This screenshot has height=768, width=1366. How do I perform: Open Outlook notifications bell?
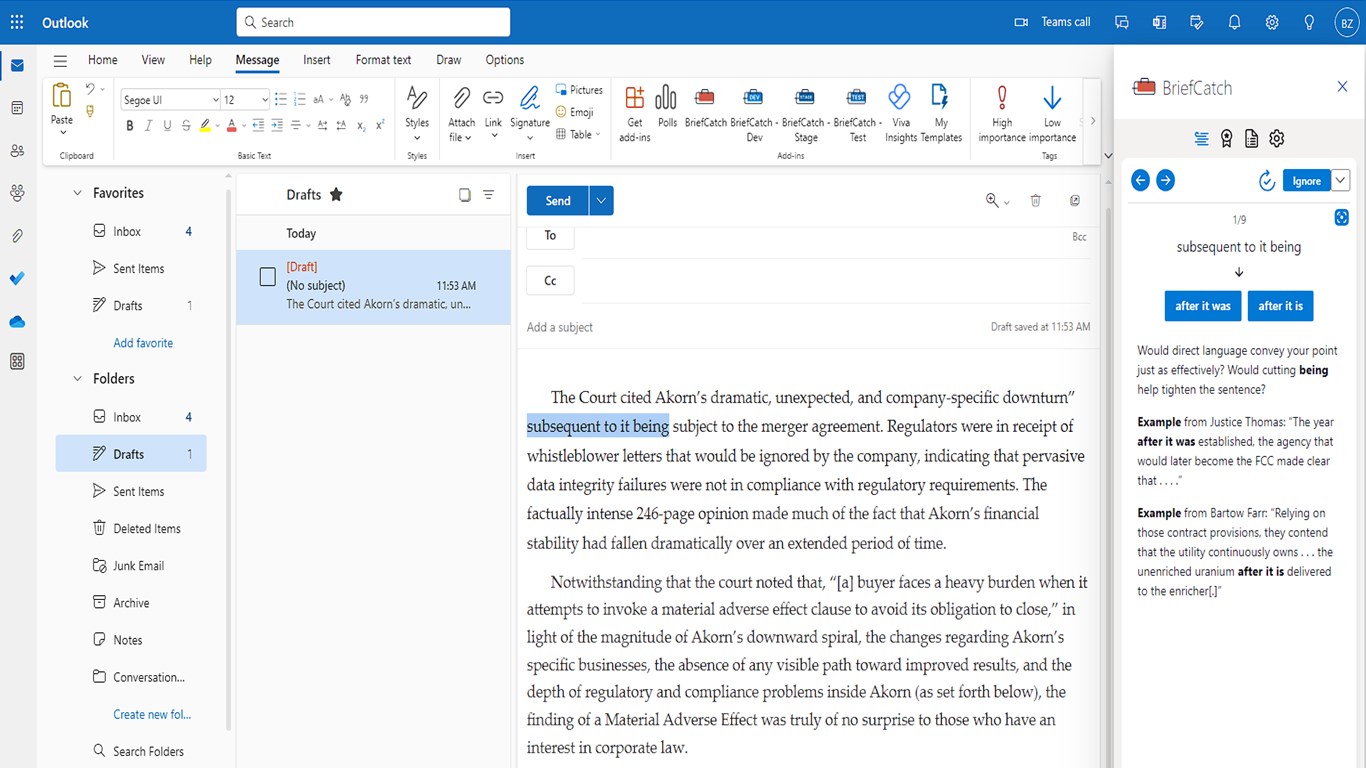point(1234,22)
